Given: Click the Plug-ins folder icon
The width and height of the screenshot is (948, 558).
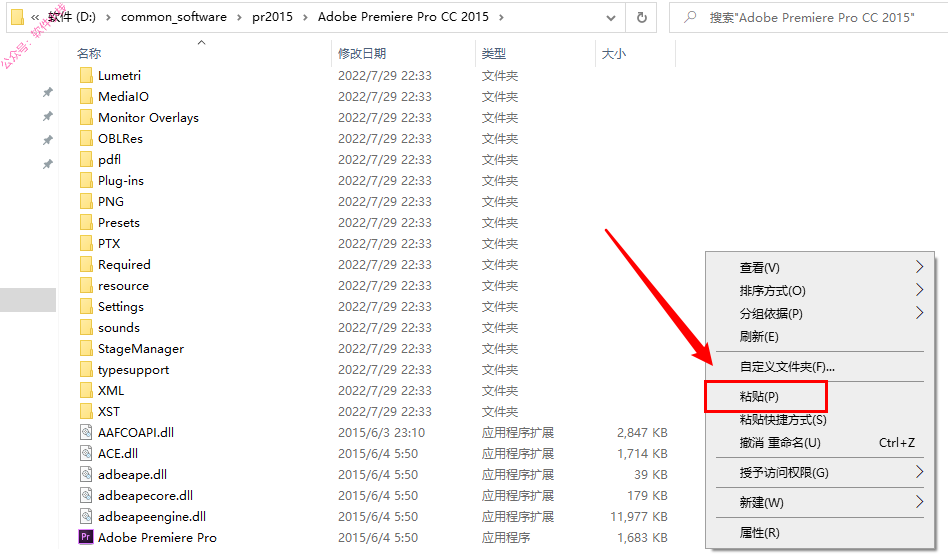Looking at the screenshot, I should tap(86, 181).
